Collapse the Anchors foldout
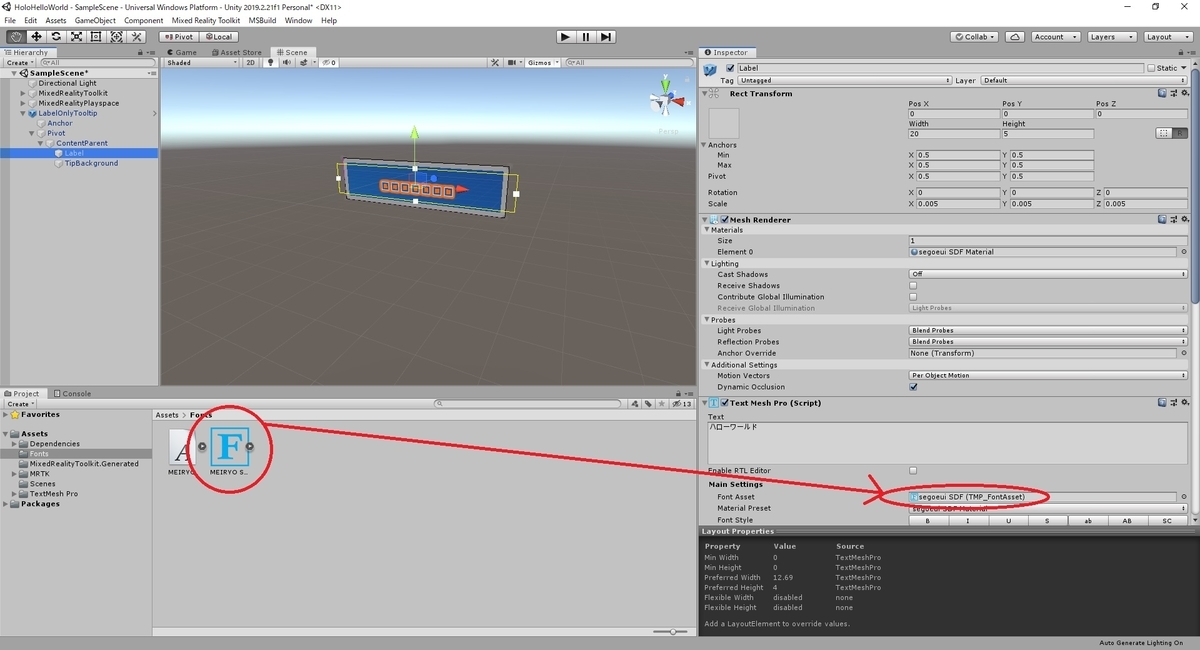 [704, 145]
